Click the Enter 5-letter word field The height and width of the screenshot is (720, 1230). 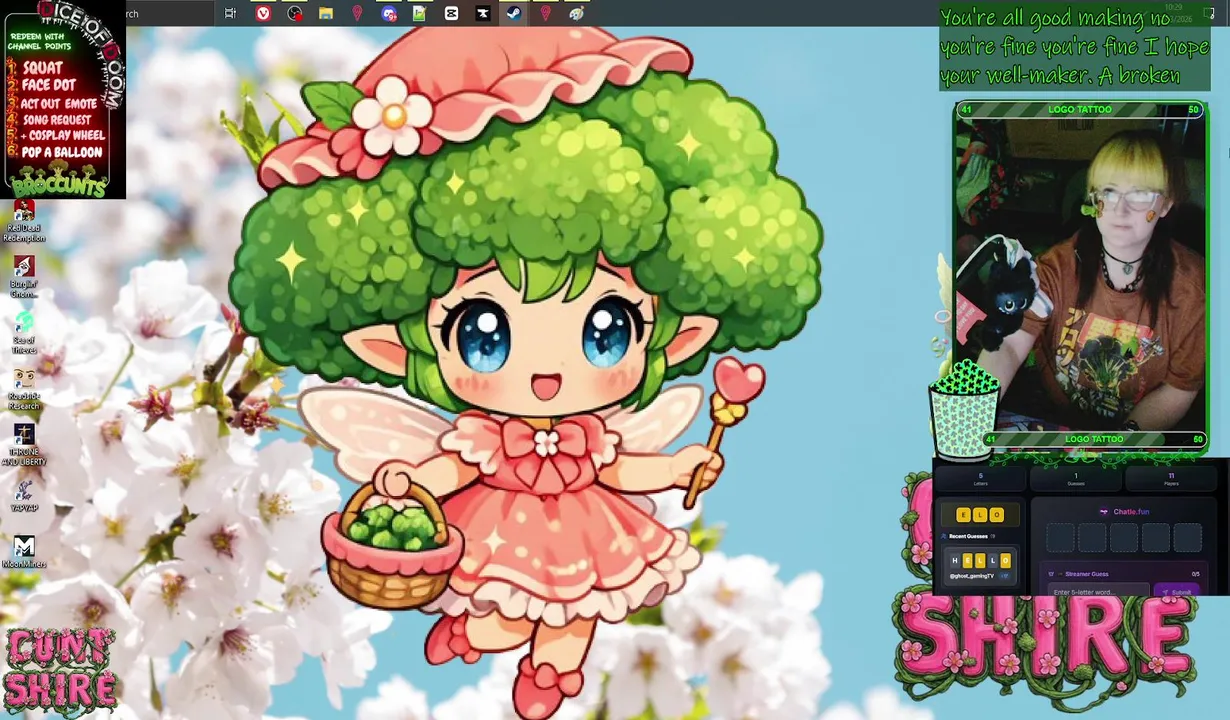tap(1098, 589)
